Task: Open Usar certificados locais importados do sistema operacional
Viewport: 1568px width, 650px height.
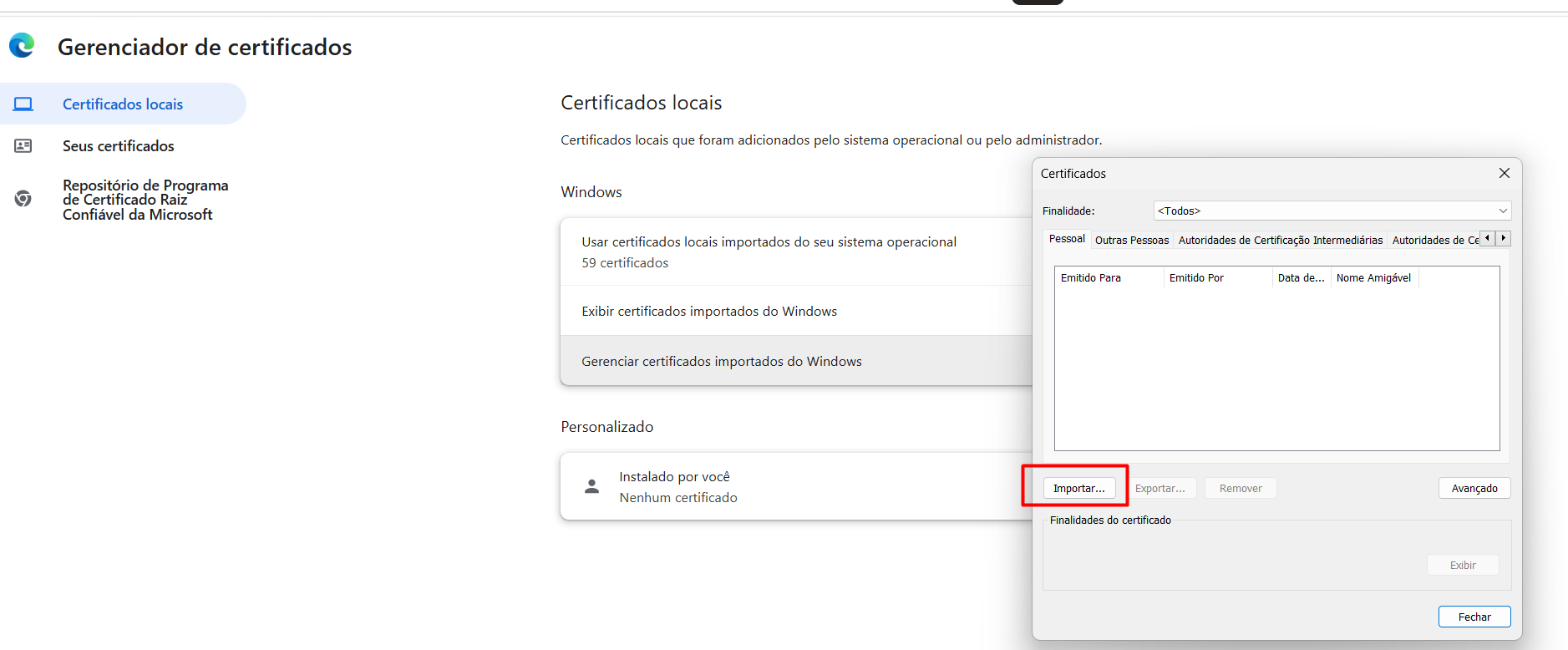Action: tap(796, 251)
